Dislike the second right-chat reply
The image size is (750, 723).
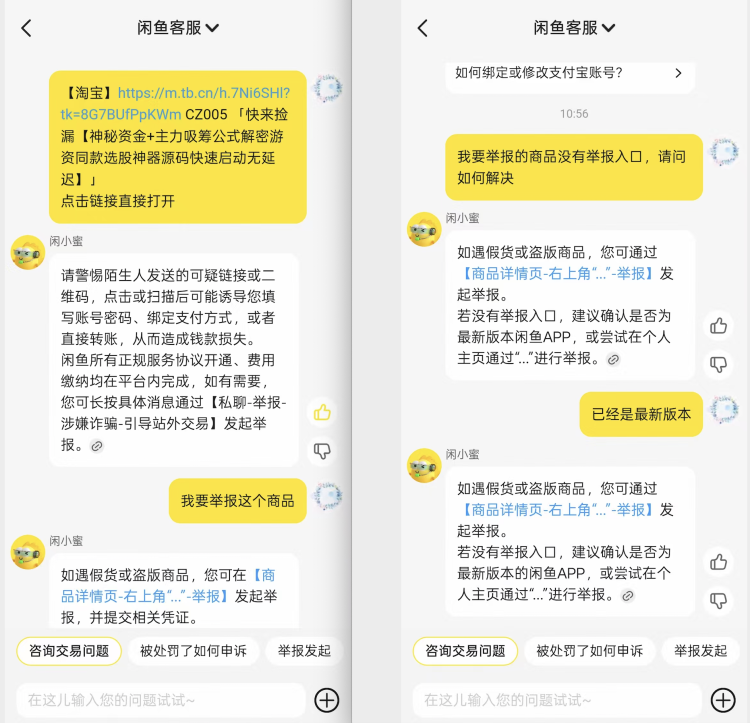pos(718,600)
